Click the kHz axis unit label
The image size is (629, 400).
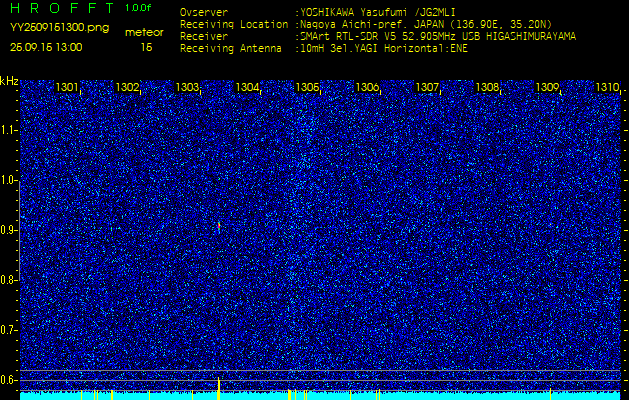pyautogui.click(x=9, y=81)
